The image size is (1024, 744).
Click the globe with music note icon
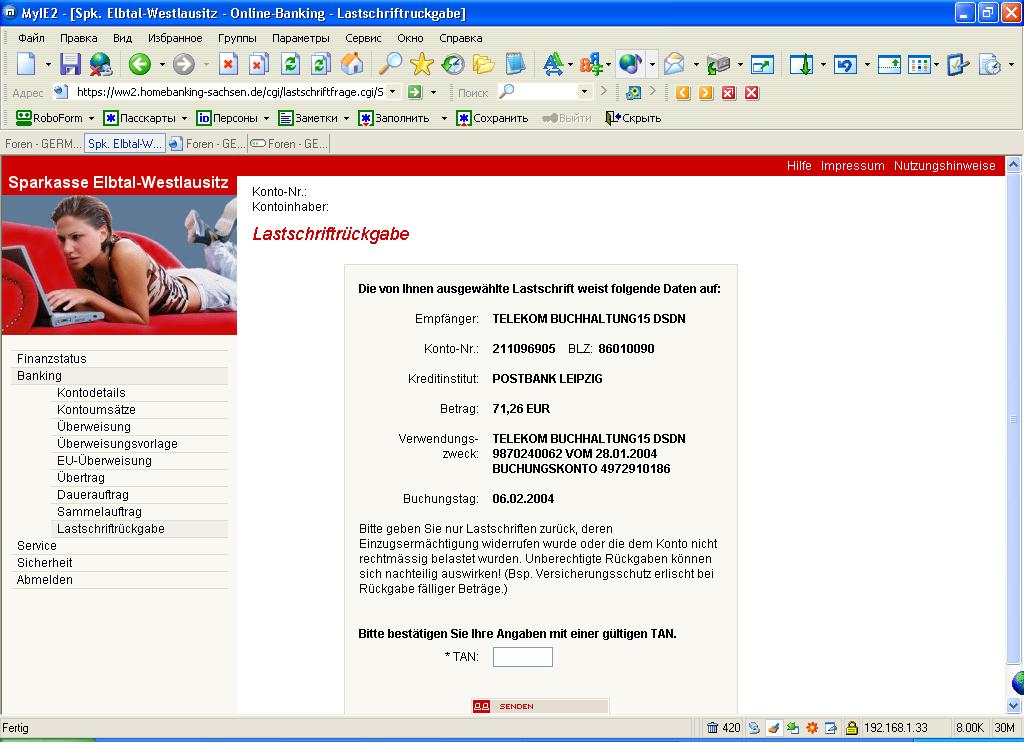click(630, 64)
